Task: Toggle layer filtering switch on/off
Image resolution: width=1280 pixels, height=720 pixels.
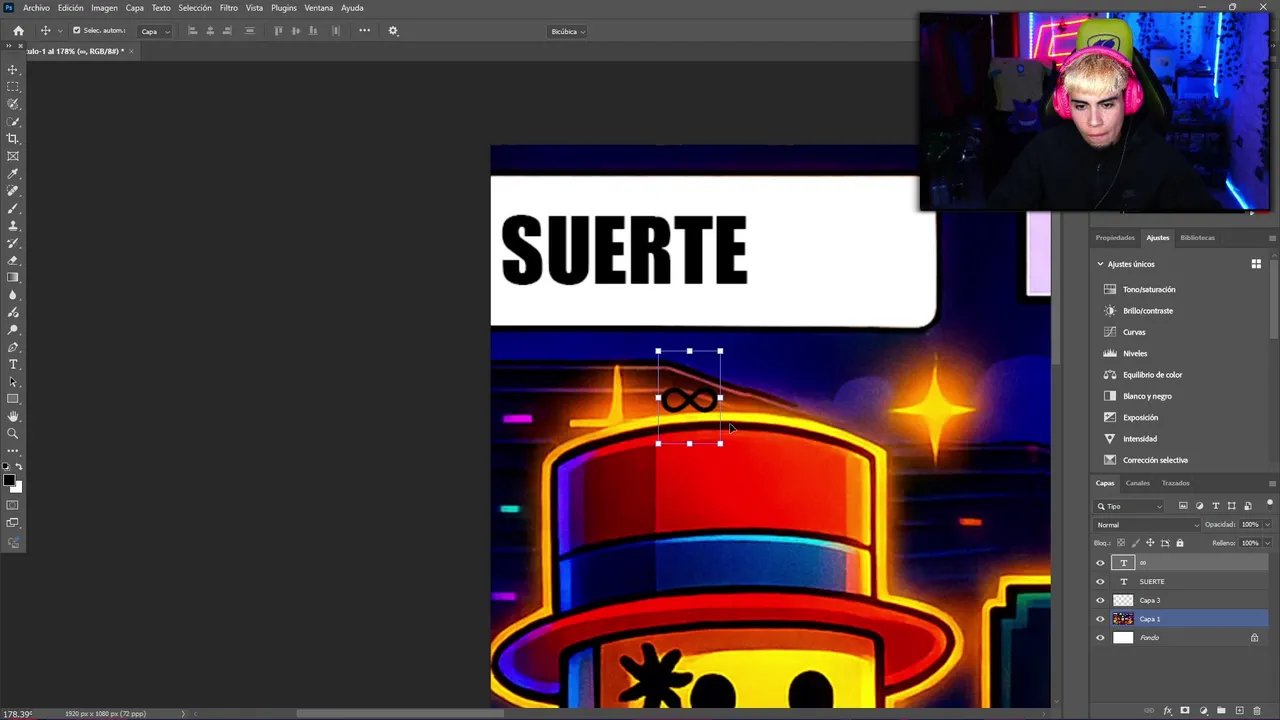Action: pyautogui.click(x=1270, y=505)
